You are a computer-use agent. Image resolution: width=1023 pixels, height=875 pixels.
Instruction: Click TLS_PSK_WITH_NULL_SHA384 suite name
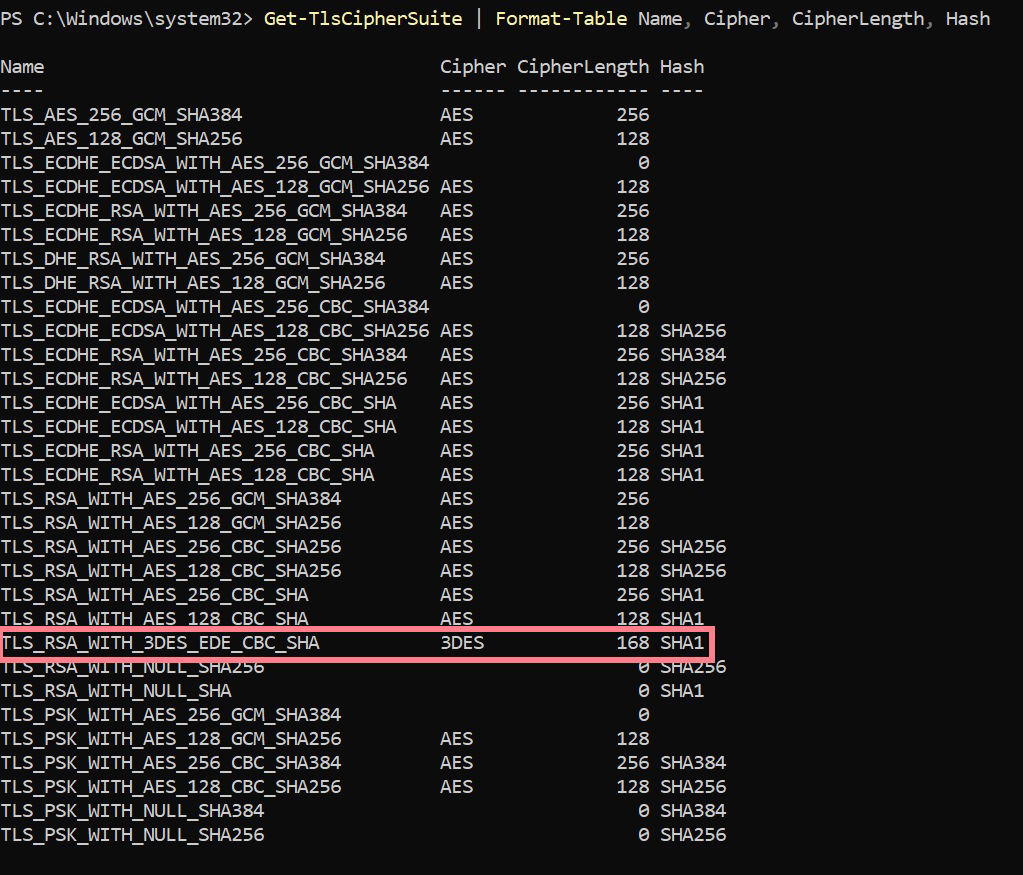coord(132,810)
